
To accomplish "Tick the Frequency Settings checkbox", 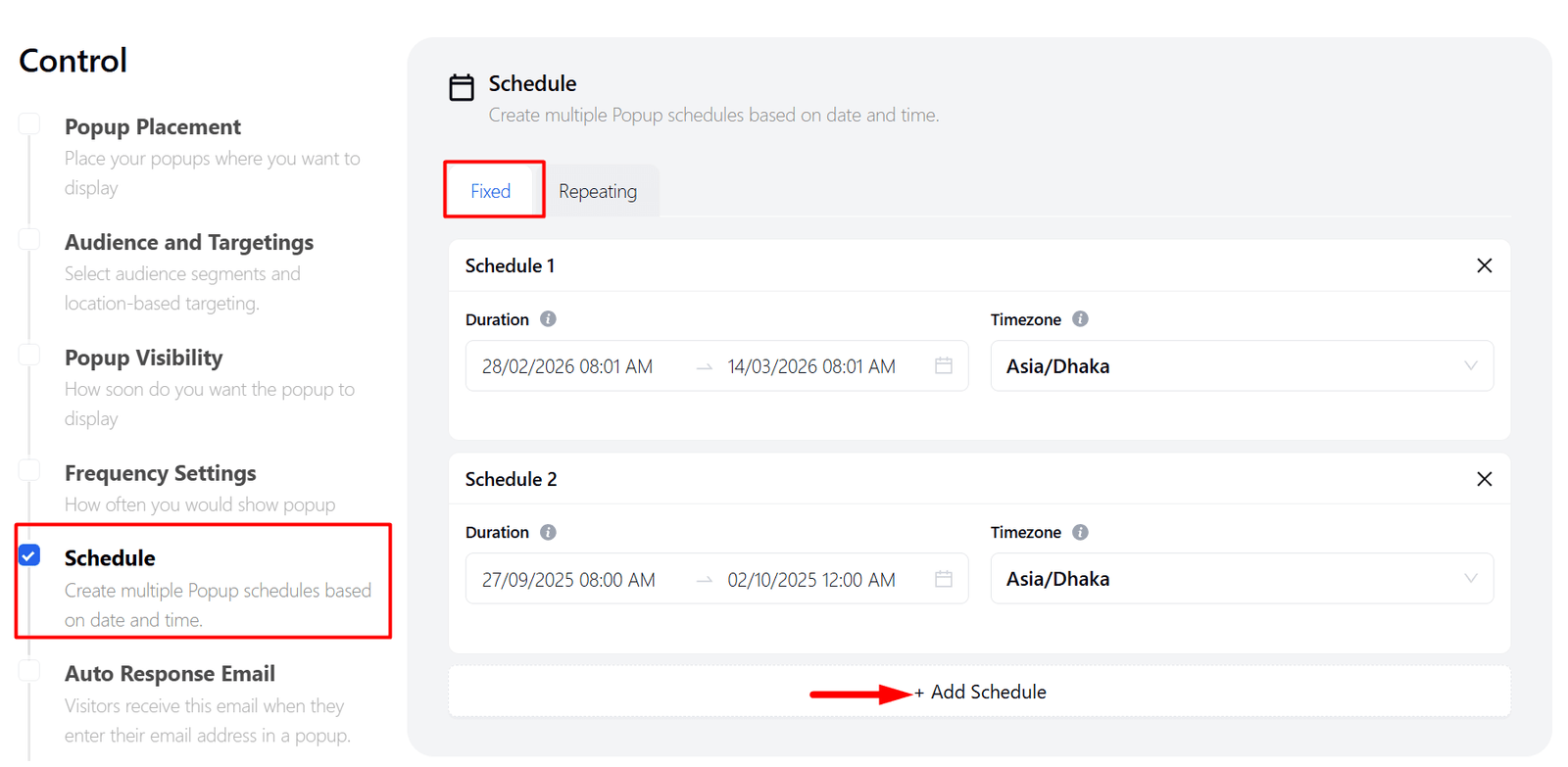I will click(29, 470).
